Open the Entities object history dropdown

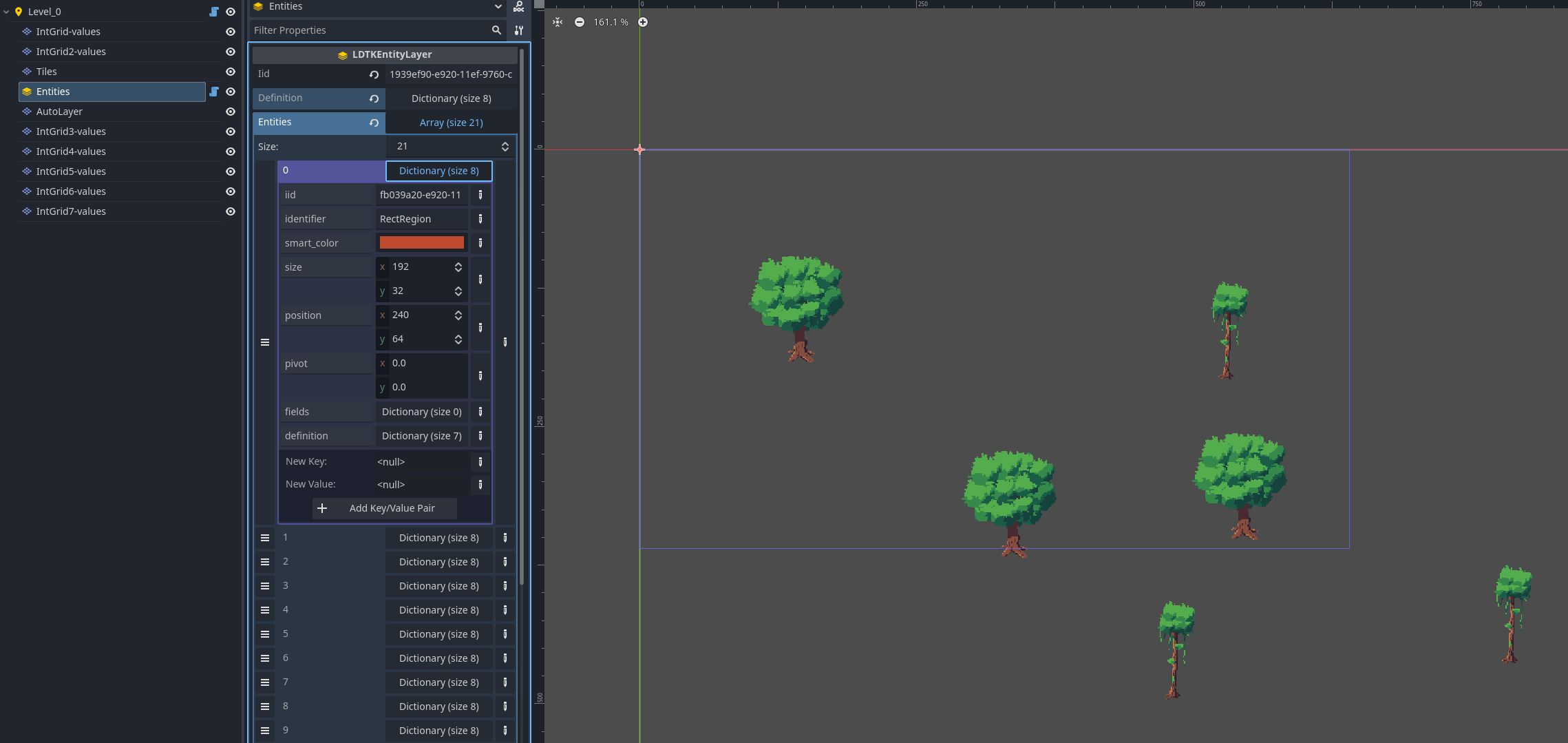click(498, 7)
